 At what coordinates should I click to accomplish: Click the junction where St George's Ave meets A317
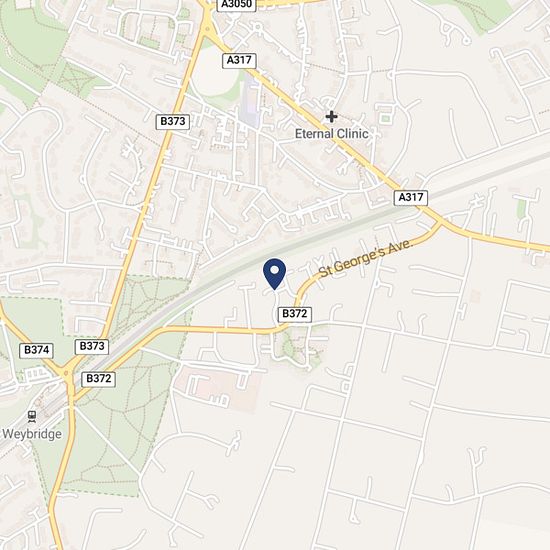pos(440,222)
